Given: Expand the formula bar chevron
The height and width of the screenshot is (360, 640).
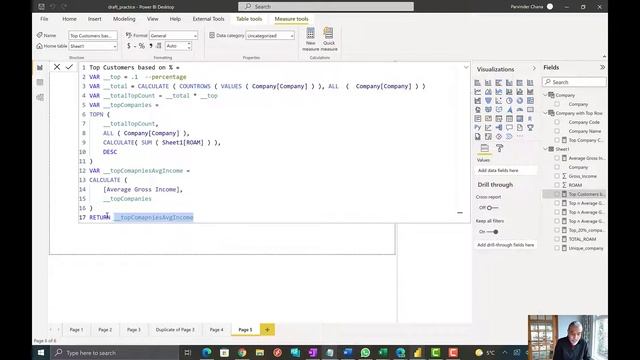Looking at the screenshot, I should click(466, 67).
